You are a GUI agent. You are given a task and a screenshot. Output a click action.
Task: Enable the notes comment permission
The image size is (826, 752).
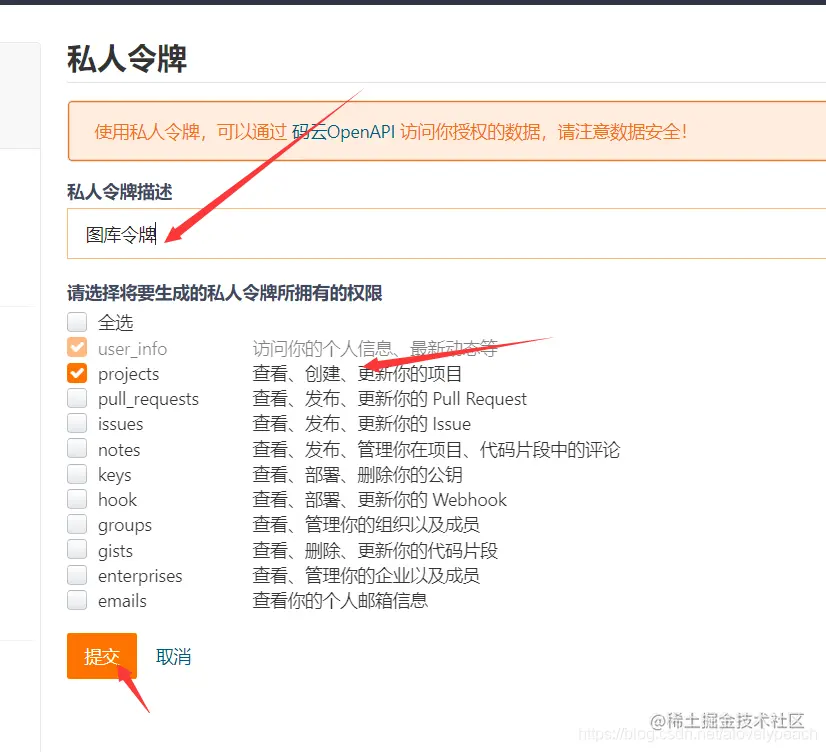[x=77, y=448]
